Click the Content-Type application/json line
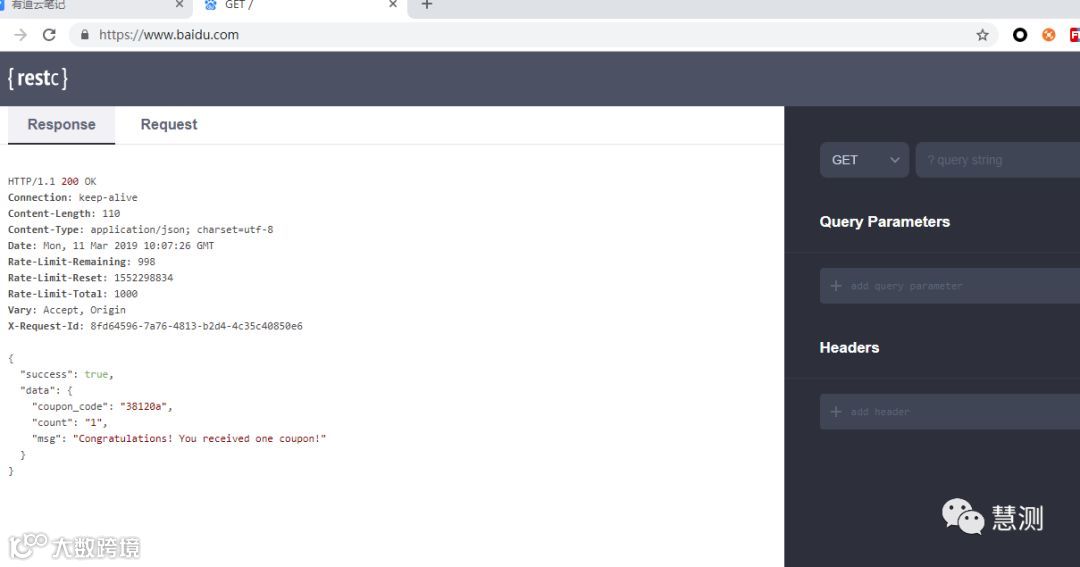This screenshot has height=567, width=1080. click(141, 229)
